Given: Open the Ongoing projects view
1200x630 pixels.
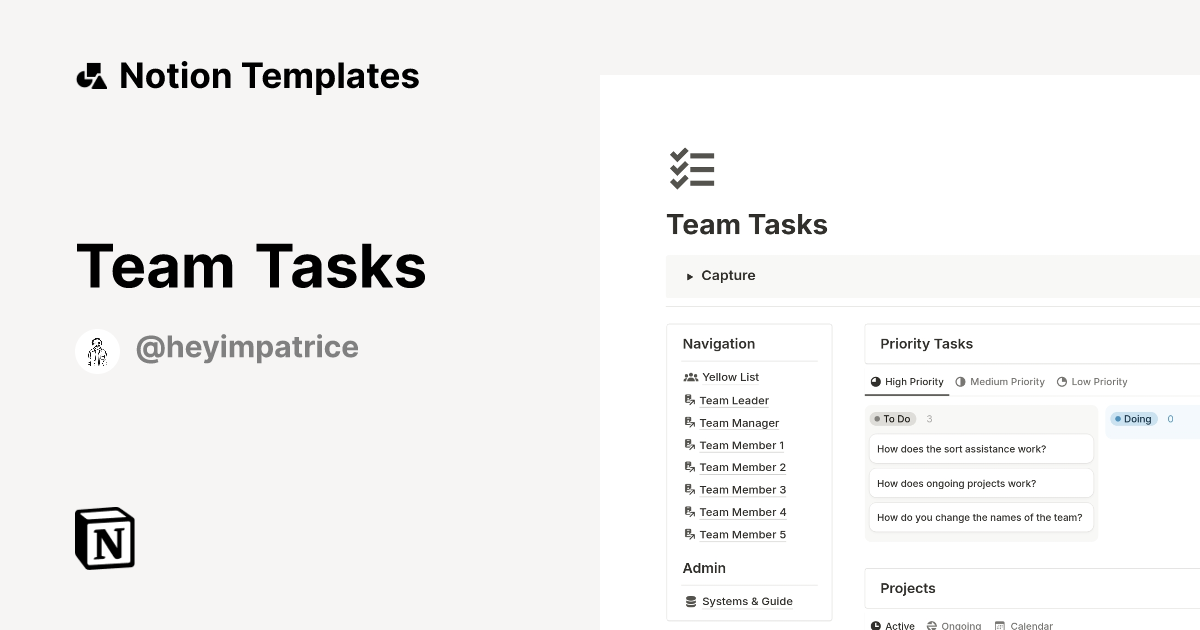Looking at the screenshot, I should tap(961, 624).
